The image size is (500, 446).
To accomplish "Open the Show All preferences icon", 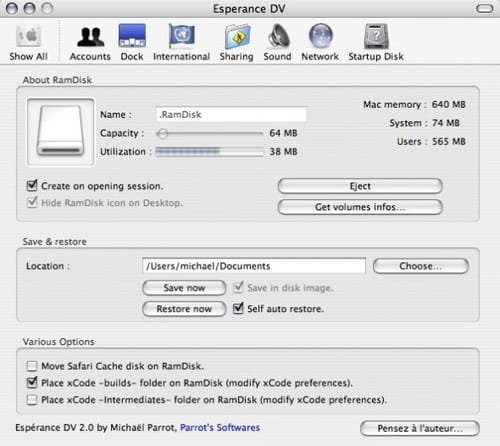I will point(29,36).
